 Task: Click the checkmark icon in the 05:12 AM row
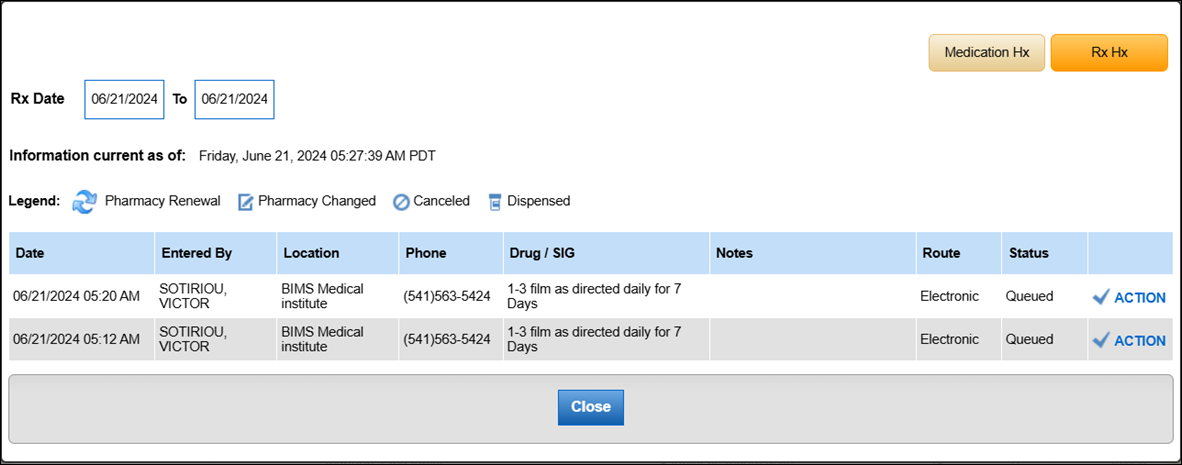[1101, 340]
